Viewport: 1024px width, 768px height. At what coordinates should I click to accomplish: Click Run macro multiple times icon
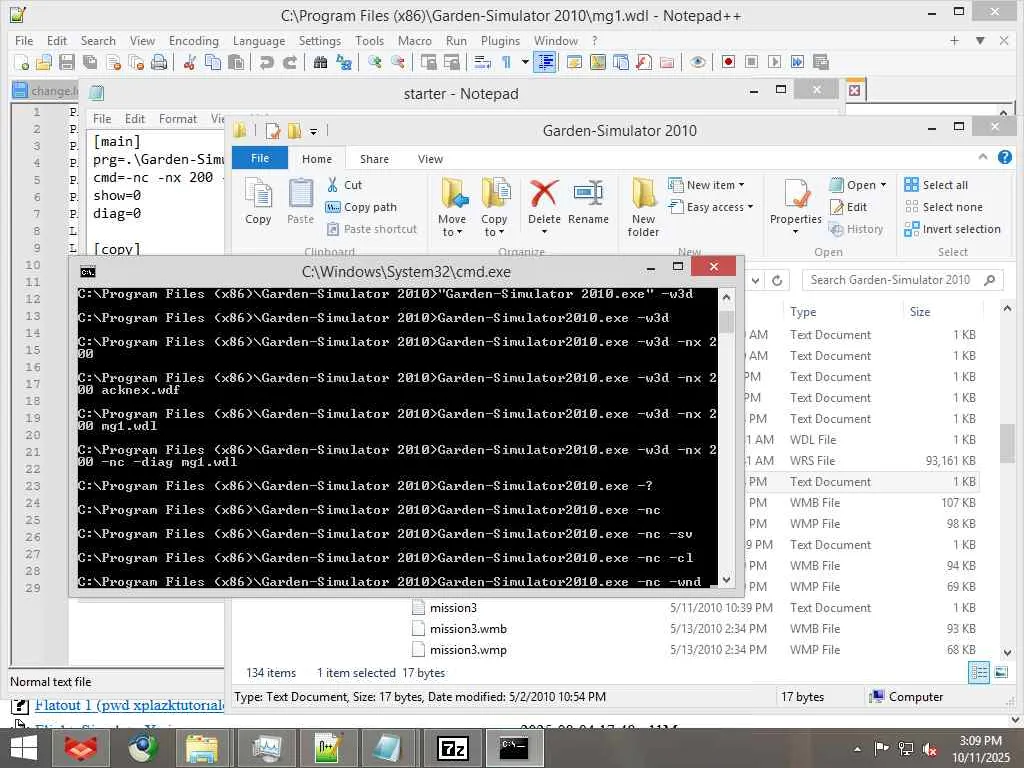pos(797,62)
